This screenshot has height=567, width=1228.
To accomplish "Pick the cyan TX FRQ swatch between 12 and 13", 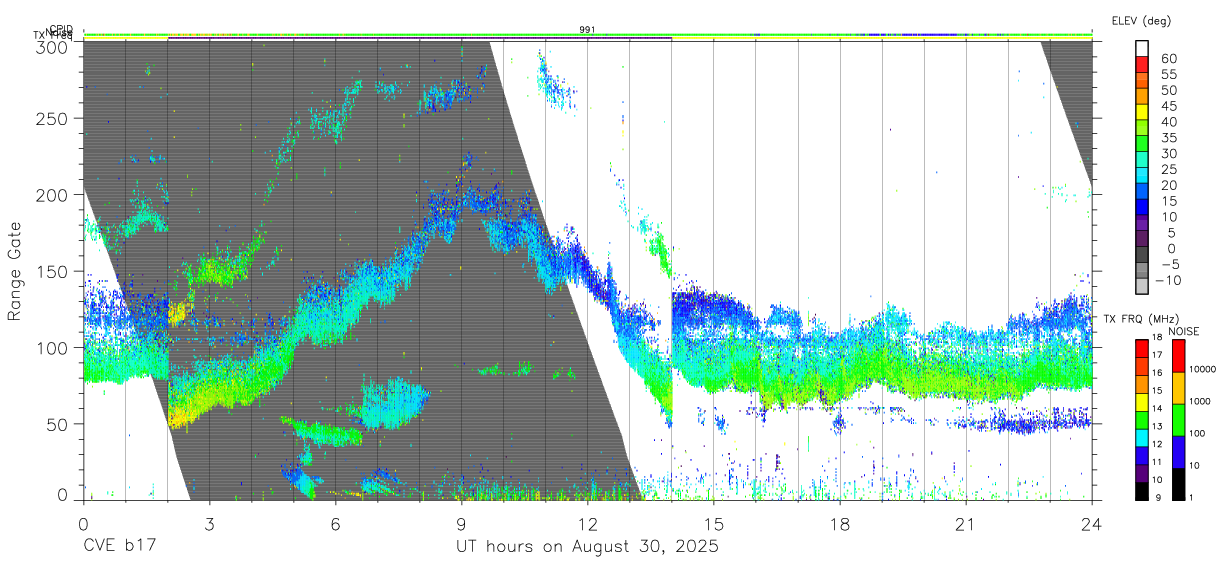I will pos(1142,437).
